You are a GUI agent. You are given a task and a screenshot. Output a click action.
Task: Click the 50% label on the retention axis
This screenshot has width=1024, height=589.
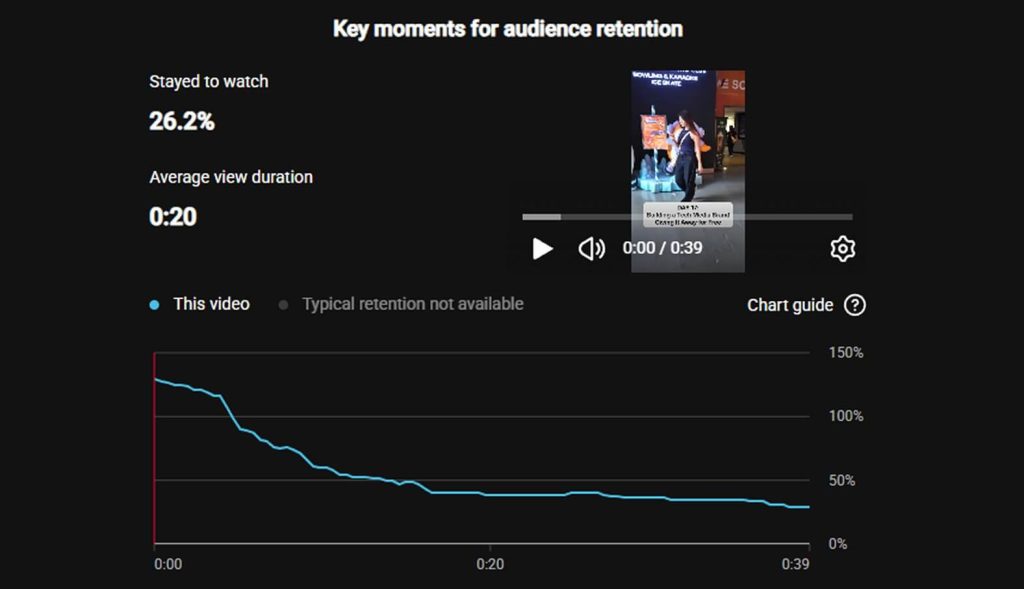click(x=841, y=481)
